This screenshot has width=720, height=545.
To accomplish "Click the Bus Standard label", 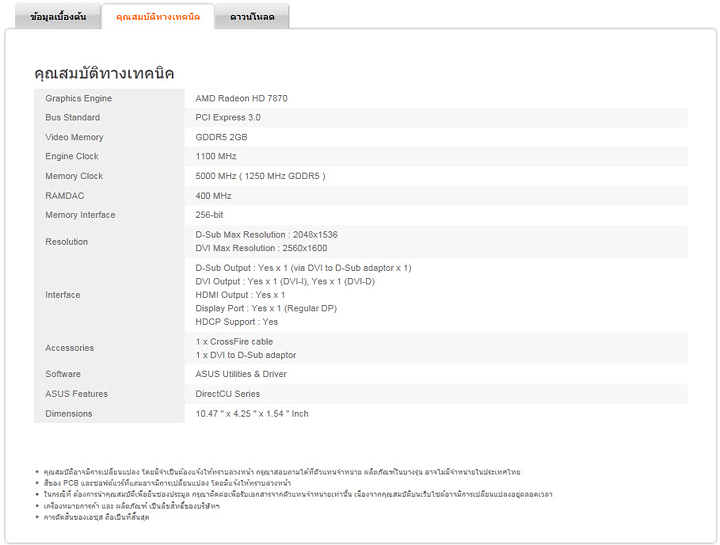I will 73,118.
